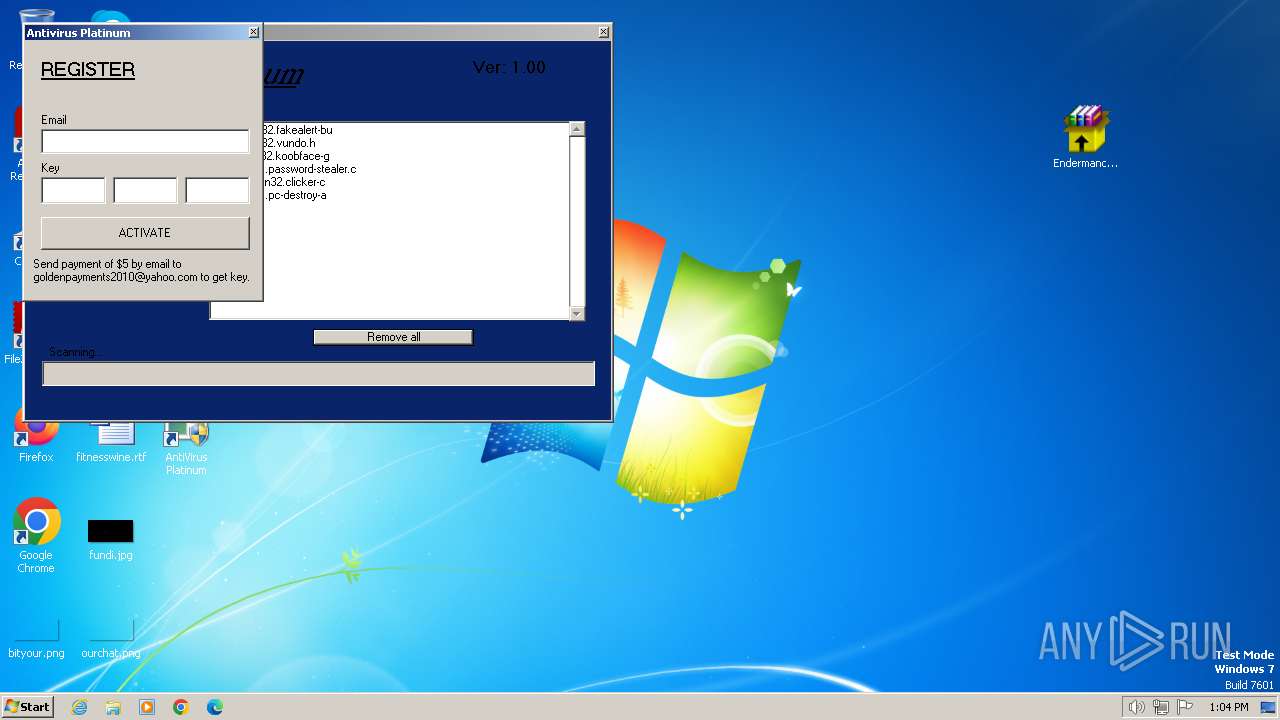Select the bityour.png desktop file

(36, 640)
